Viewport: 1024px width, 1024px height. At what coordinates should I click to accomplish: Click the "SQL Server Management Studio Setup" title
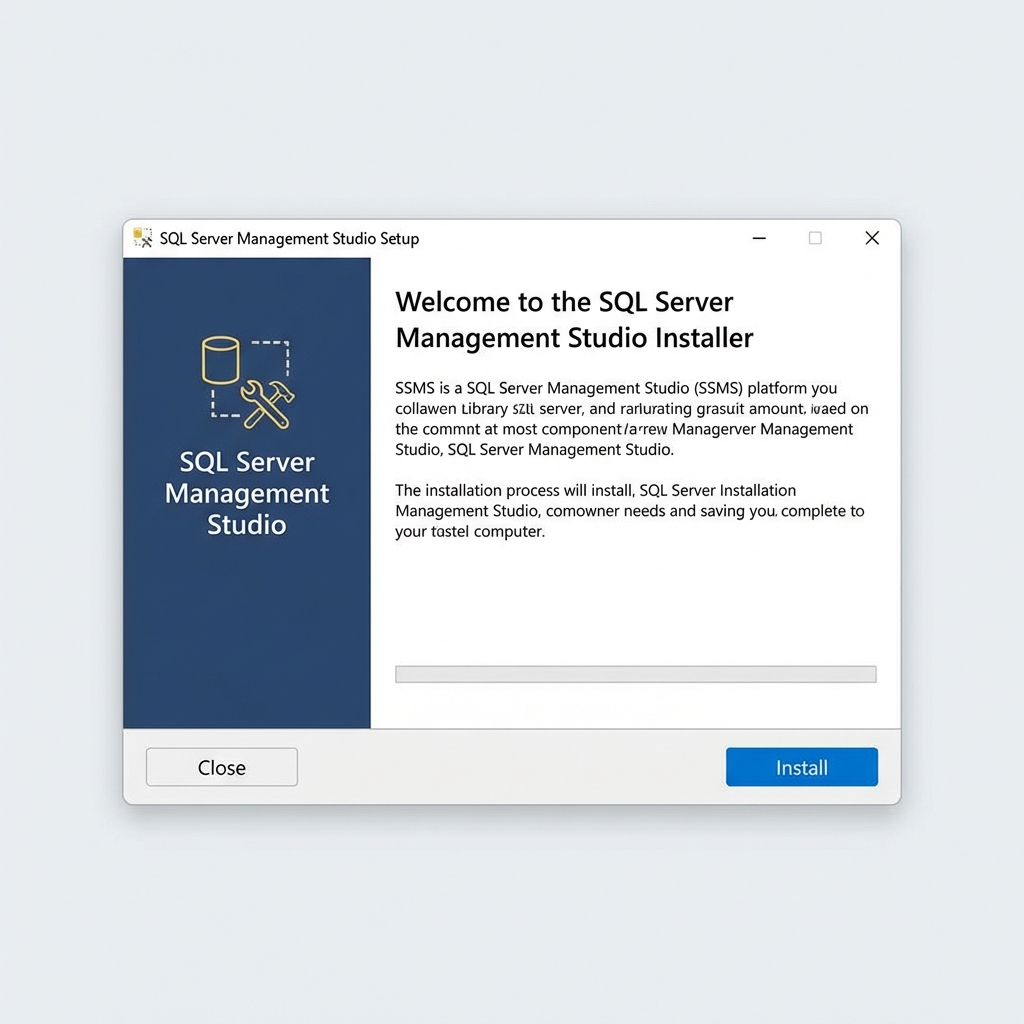289,238
